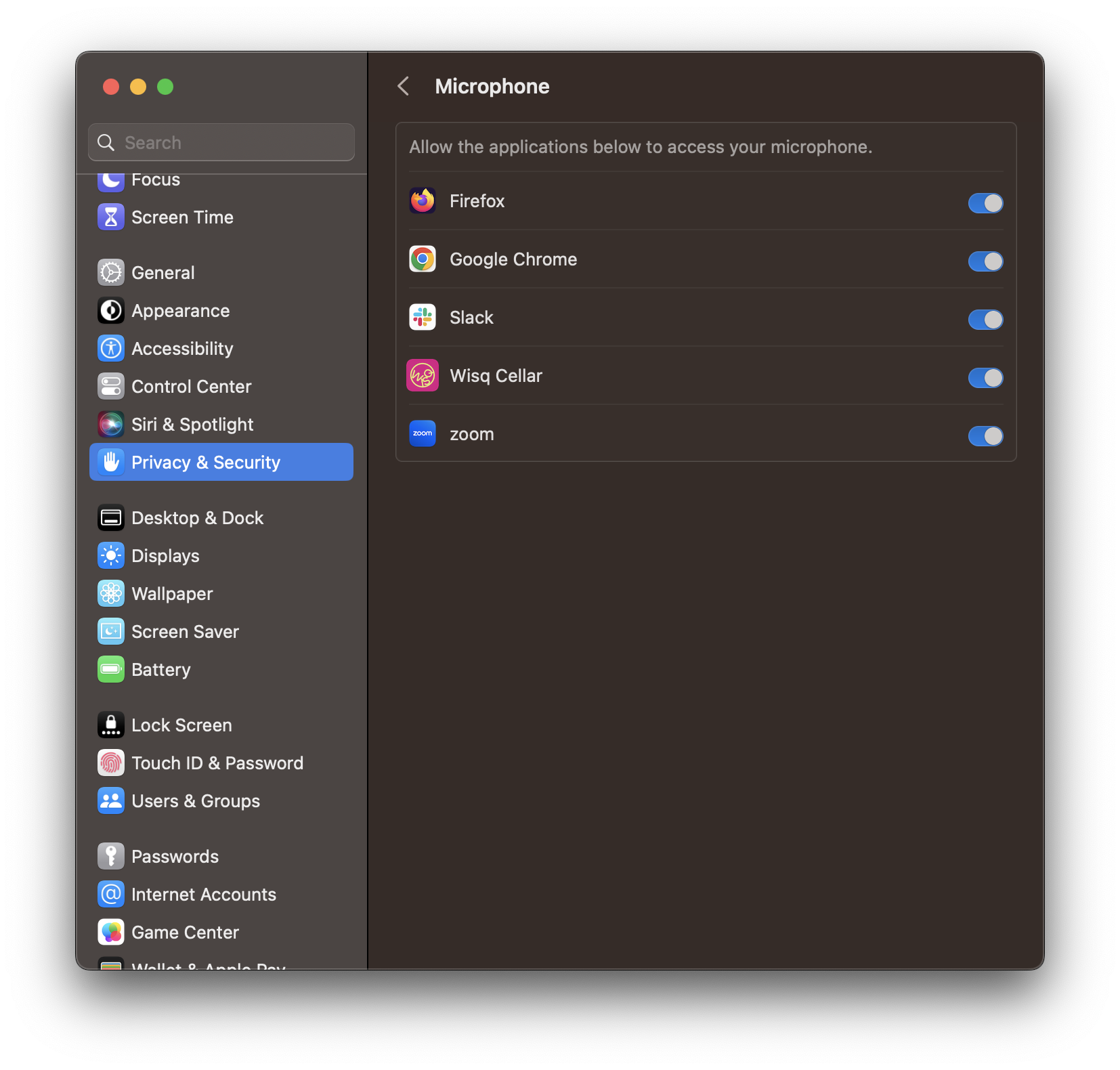Disable microphone access for Firefox
1120x1070 pixels.
tap(985, 203)
